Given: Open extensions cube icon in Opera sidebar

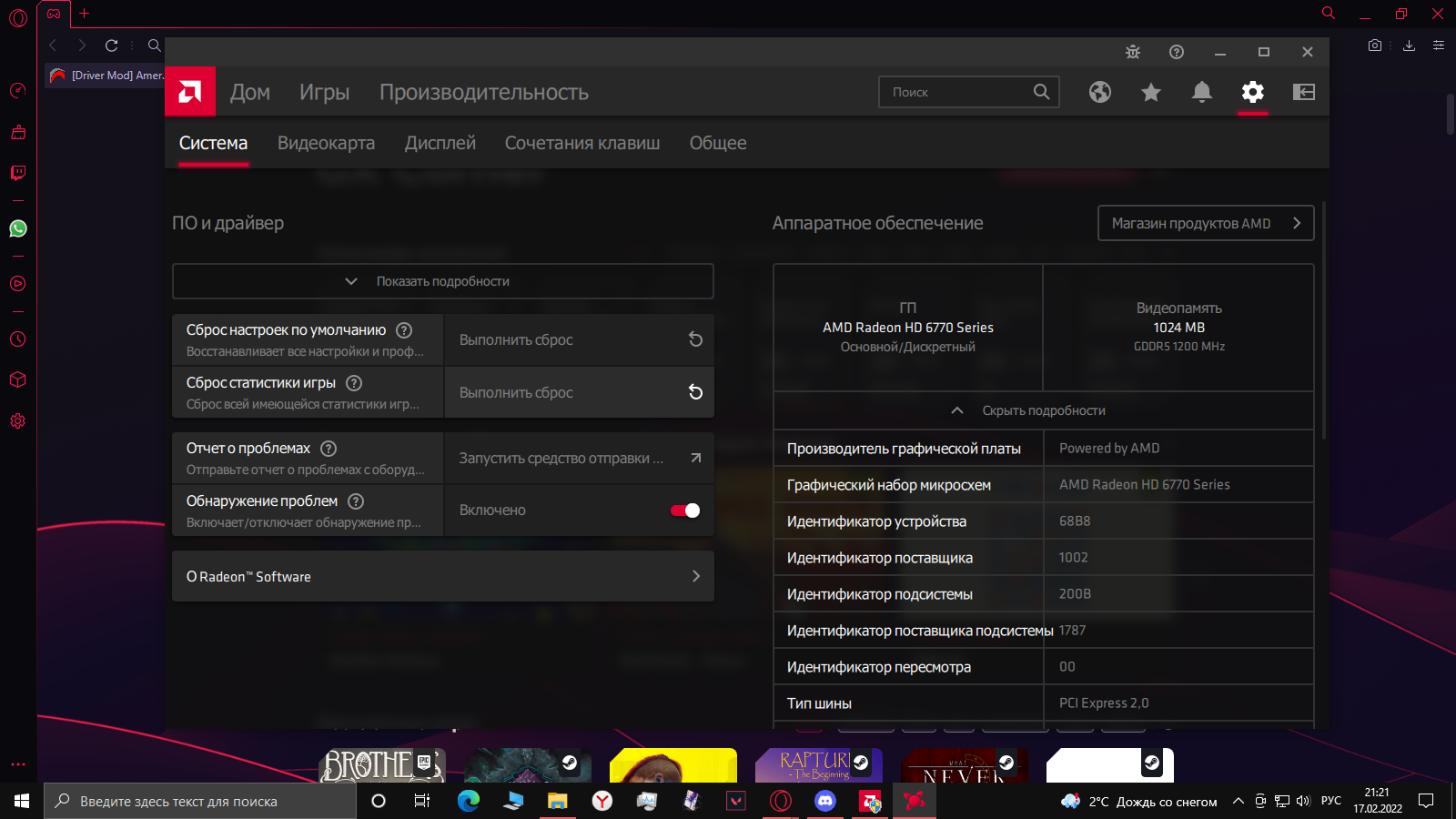Looking at the screenshot, I should click(x=18, y=379).
